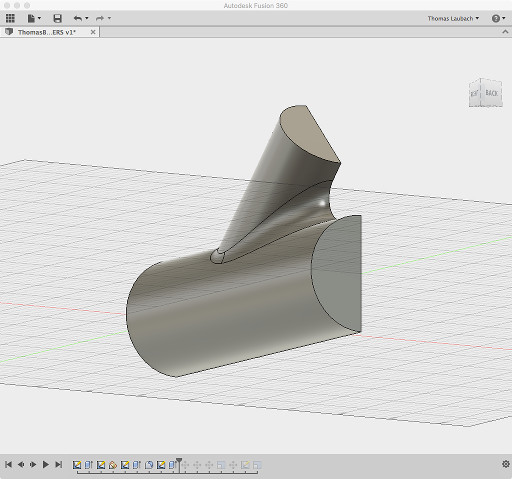The width and height of the screenshot is (512, 479).
Task: Collapse the toolbar with the chevron arrow
Action: tap(505, 32)
